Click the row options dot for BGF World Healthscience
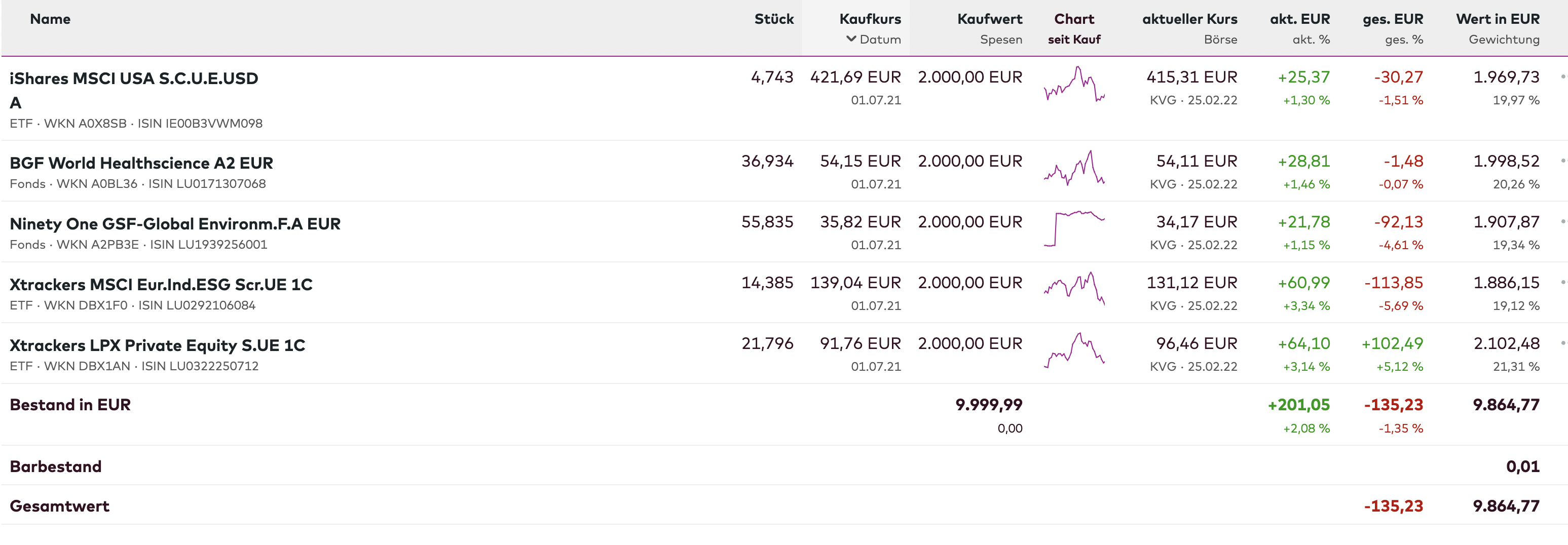Viewport: 1568px width, 545px height. [x=1562, y=161]
